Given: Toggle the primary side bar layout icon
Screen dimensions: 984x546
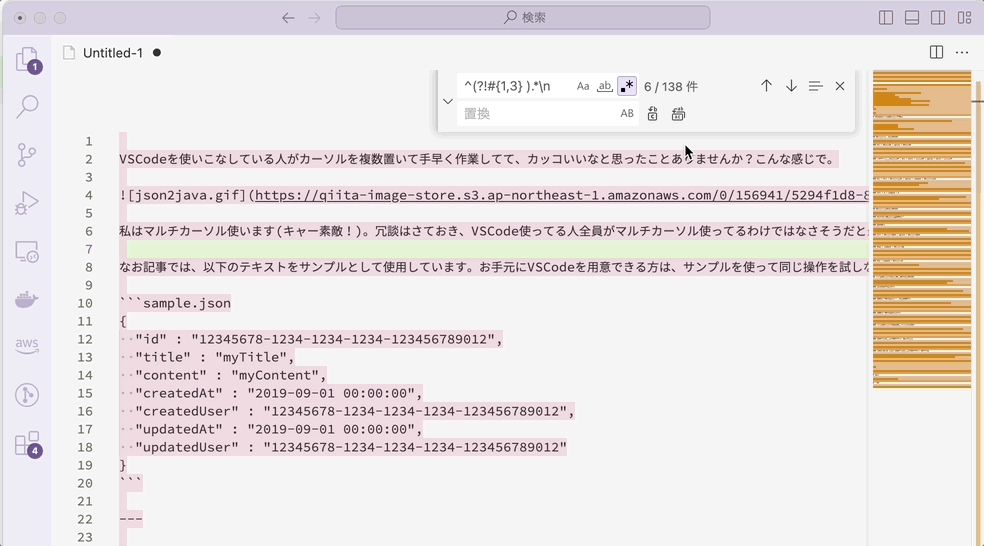Looking at the screenshot, I should 886,18.
